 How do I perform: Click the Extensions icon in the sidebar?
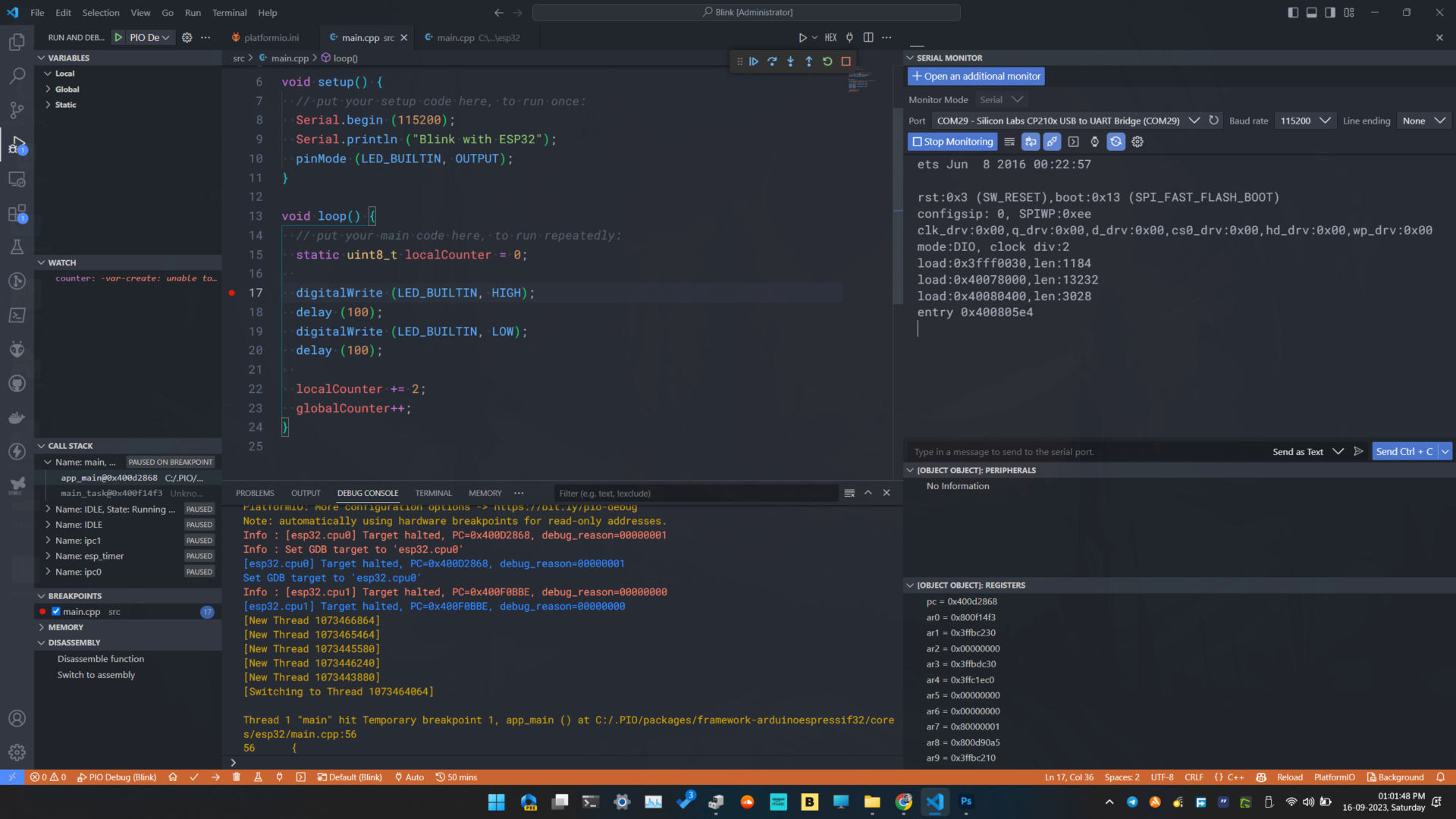click(17, 215)
